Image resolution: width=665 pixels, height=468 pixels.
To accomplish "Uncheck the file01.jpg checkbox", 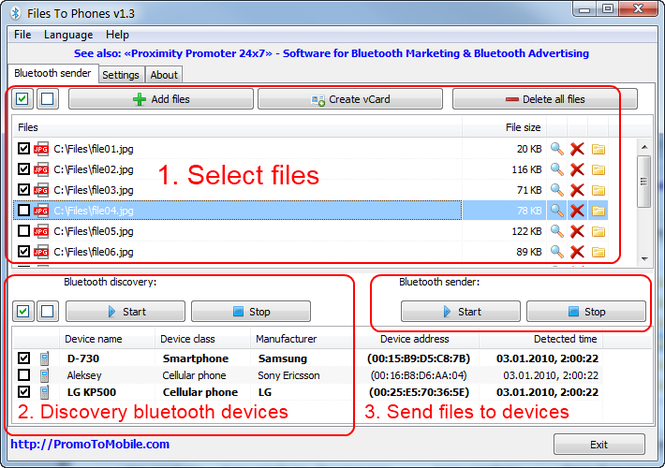I will point(24,148).
